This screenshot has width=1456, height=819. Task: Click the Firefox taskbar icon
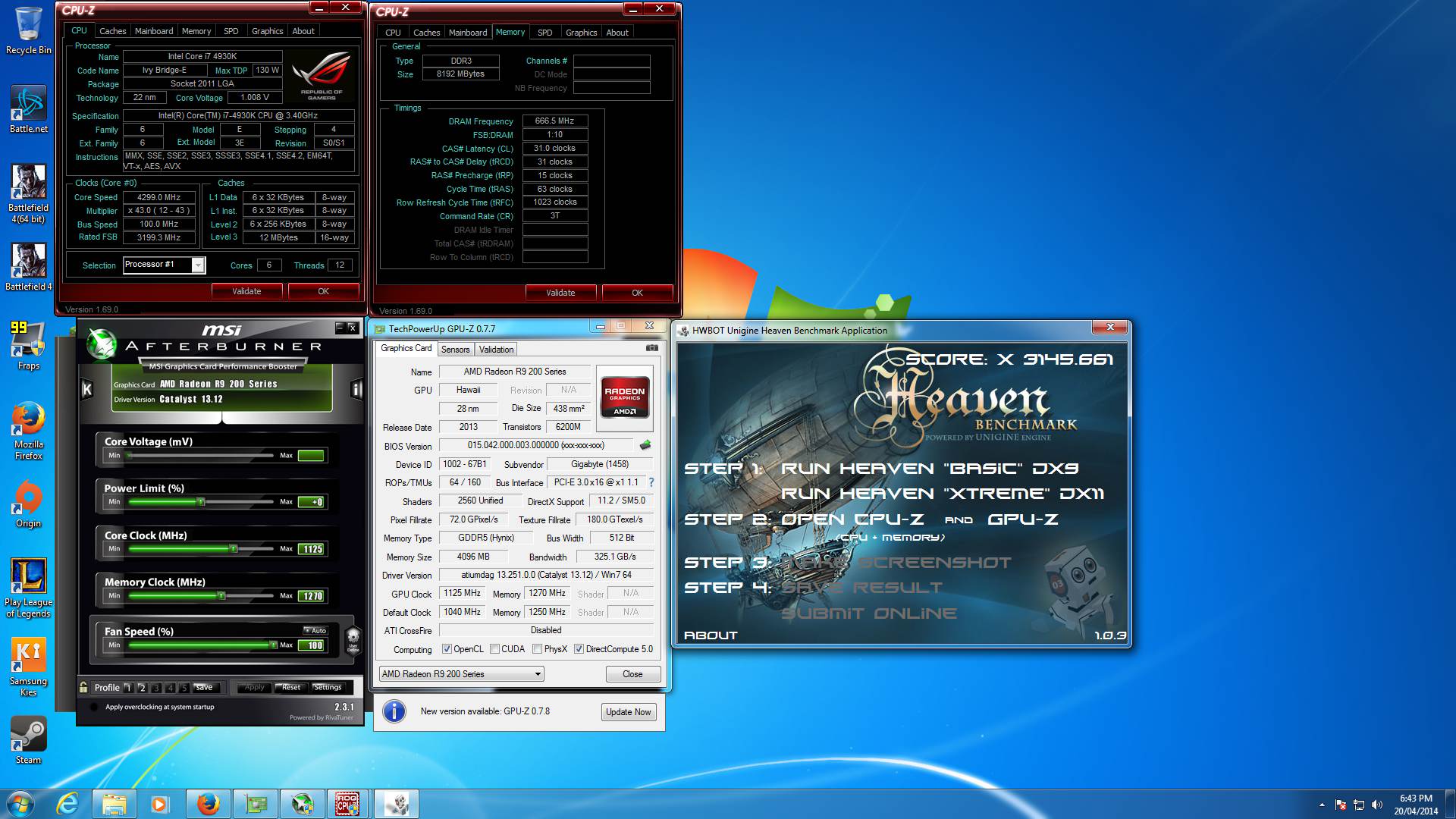click(x=208, y=804)
